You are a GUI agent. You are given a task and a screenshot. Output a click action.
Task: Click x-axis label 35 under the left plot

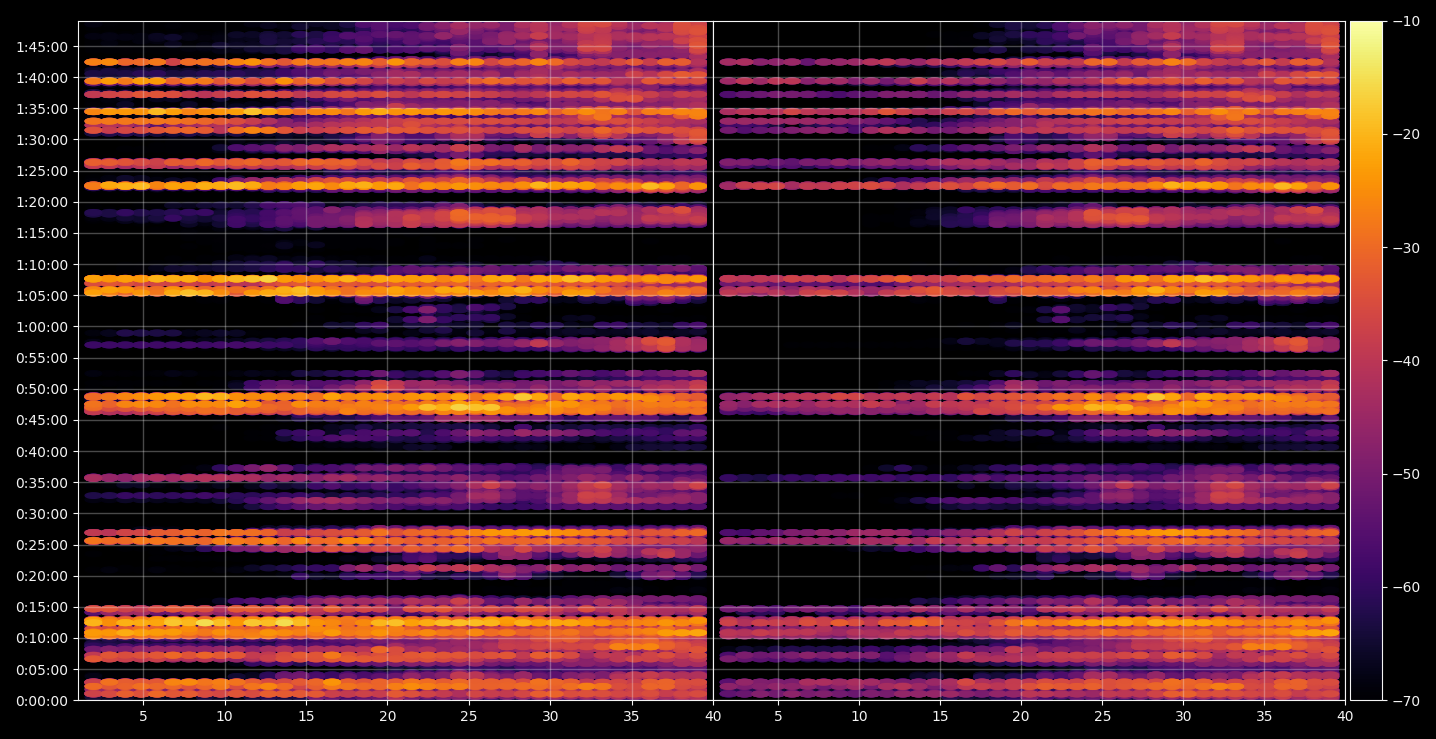click(632, 716)
